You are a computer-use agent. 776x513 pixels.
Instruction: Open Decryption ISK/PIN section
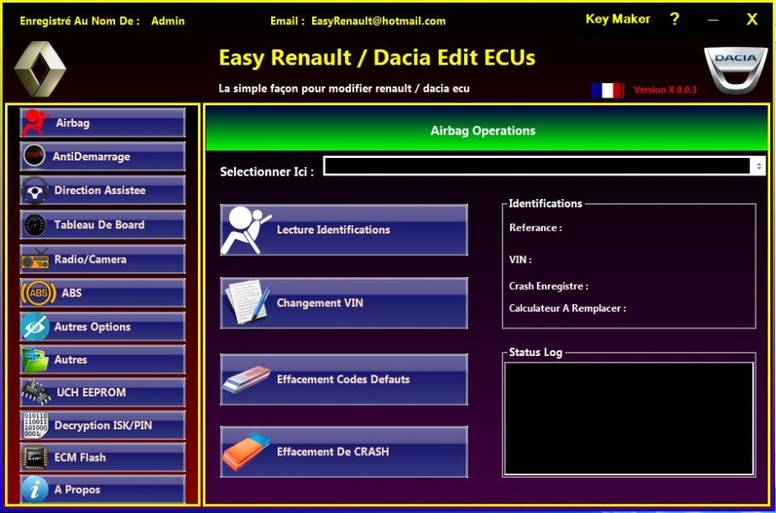coord(102,425)
